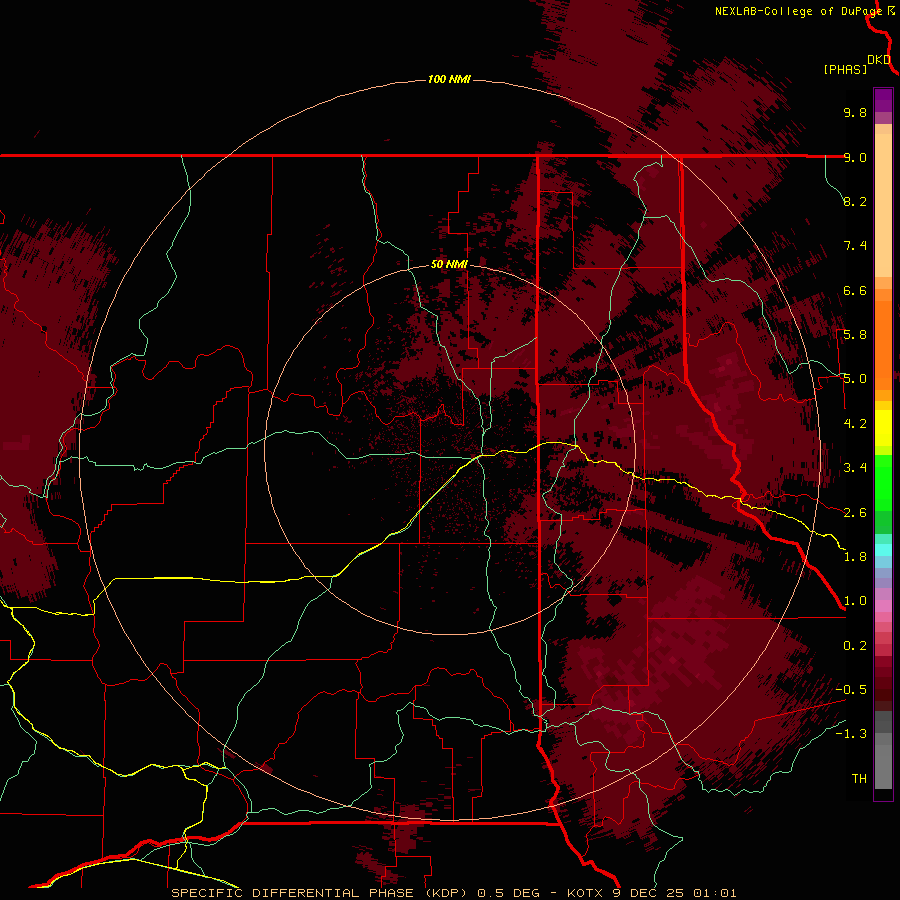
Task: Pick the orange band of the color bar
Action: (x=883, y=344)
